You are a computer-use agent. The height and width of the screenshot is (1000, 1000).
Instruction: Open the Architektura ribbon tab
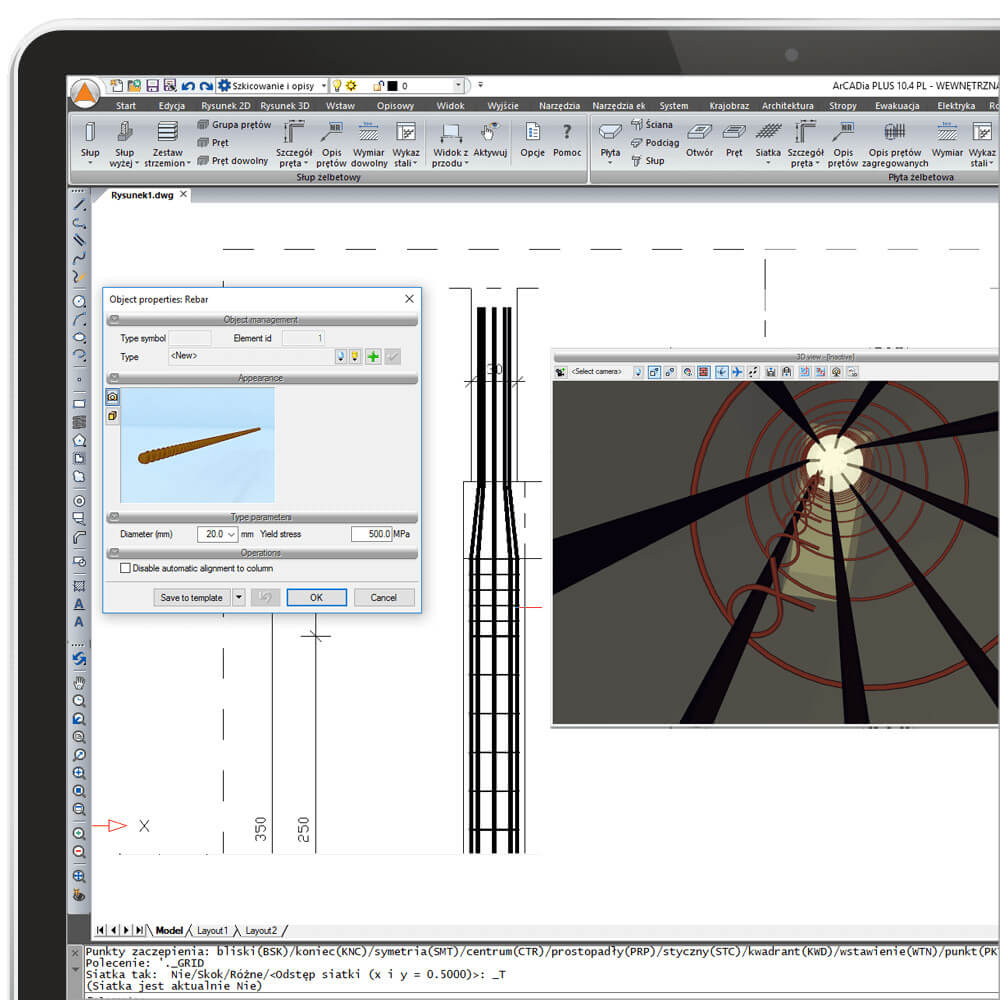point(788,106)
